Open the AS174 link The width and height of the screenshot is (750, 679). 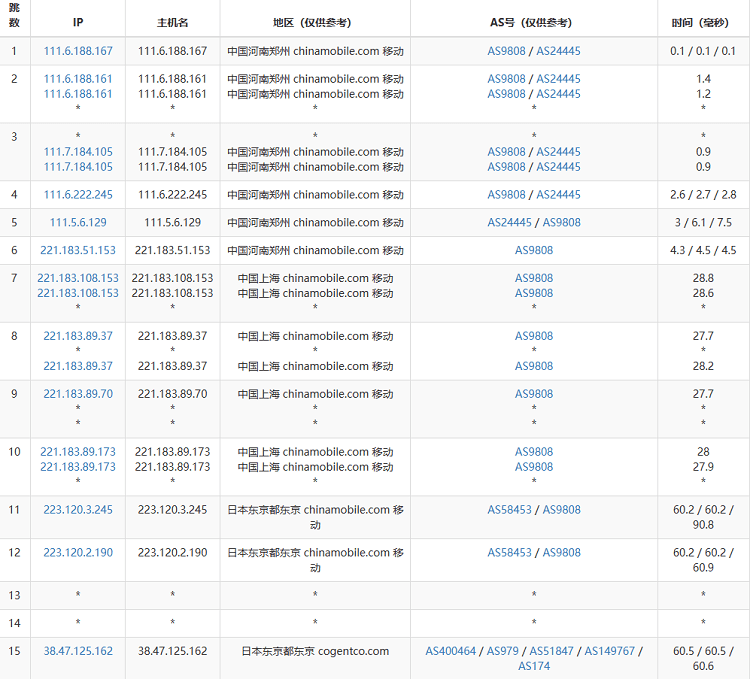(x=534, y=666)
